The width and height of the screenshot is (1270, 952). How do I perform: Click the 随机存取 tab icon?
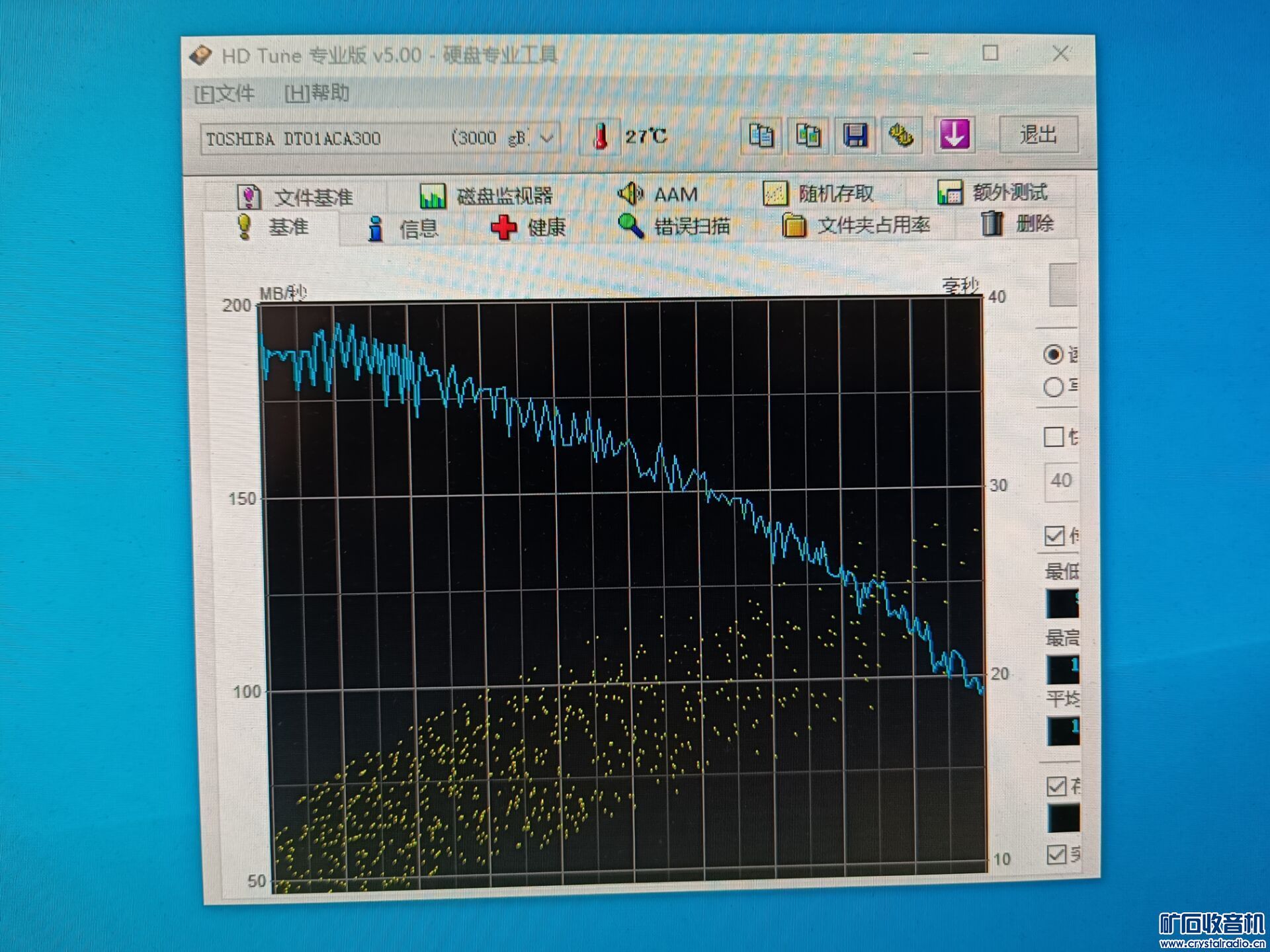click(x=775, y=193)
